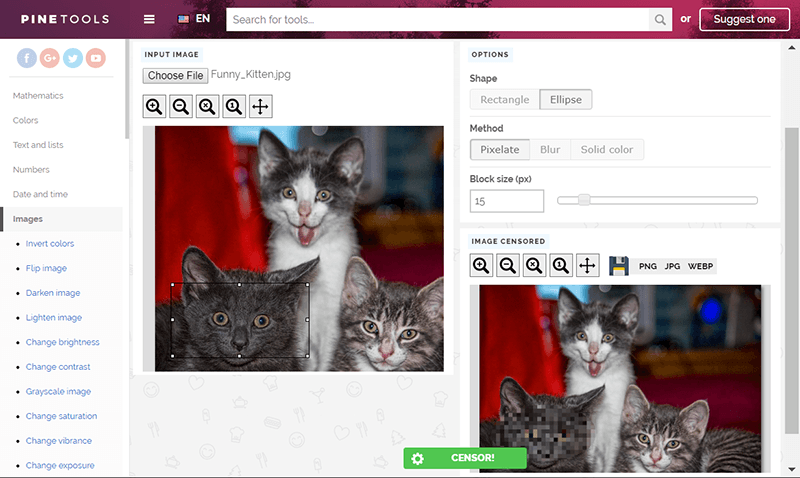Image resolution: width=800 pixels, height=478 pixels.
Task: Click the Block size slider
Action: coord(657,200)
